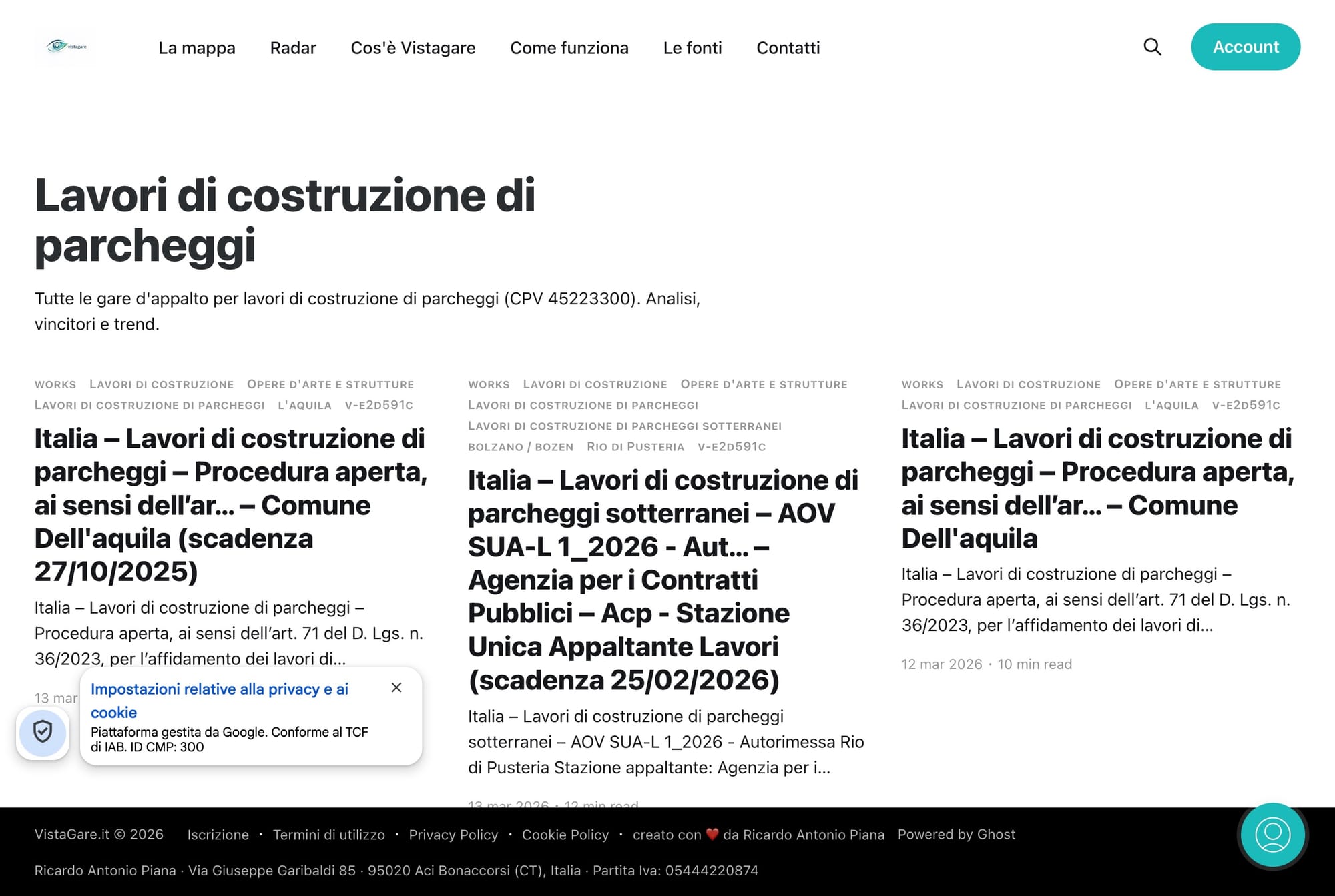This screenshot has width=1335, height=896.
Task: Click Powered by Ghost link
Action: pyautogui.click(x=956, y=834)
